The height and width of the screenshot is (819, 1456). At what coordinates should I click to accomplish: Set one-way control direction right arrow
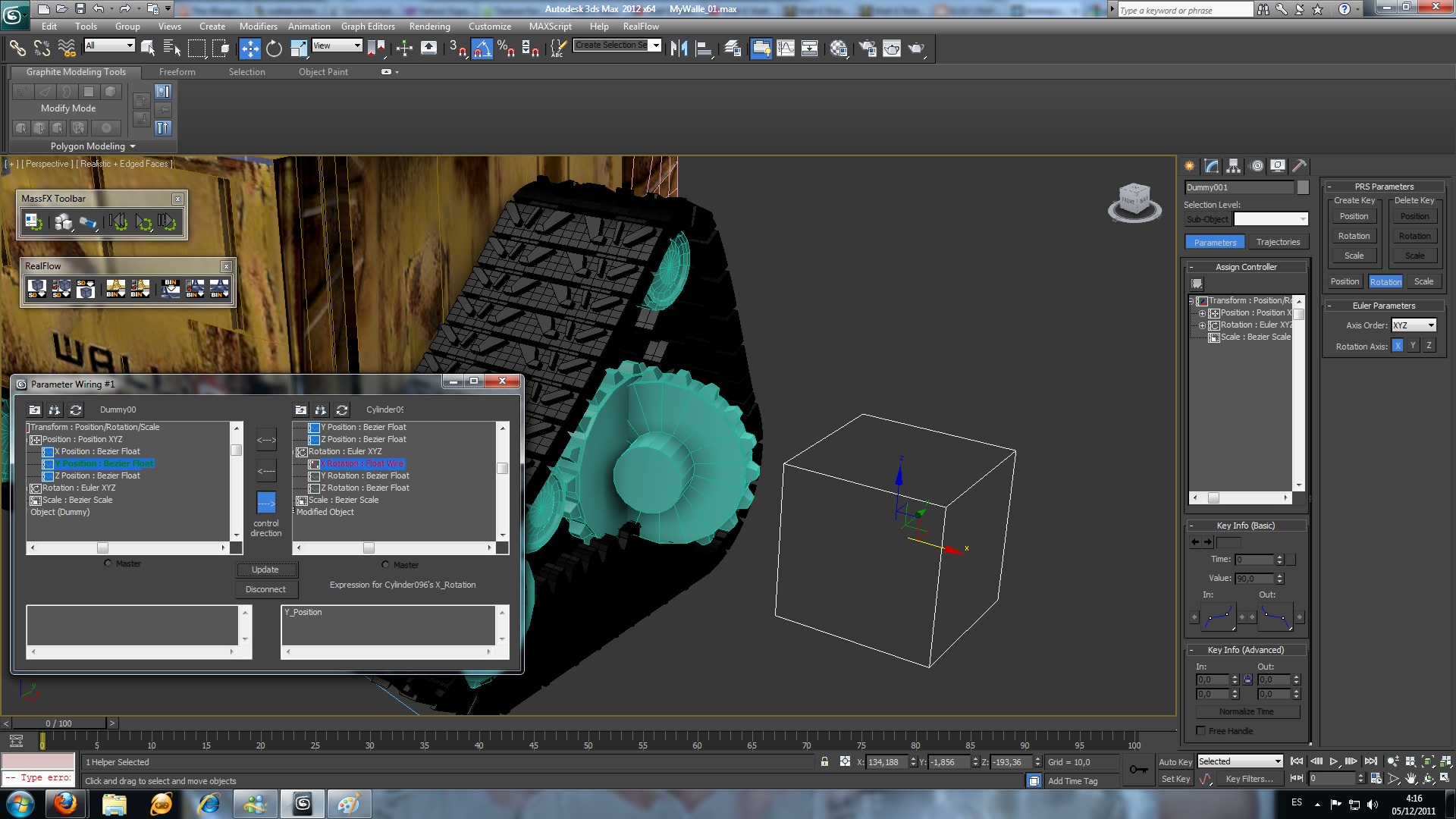coord(266,502)
